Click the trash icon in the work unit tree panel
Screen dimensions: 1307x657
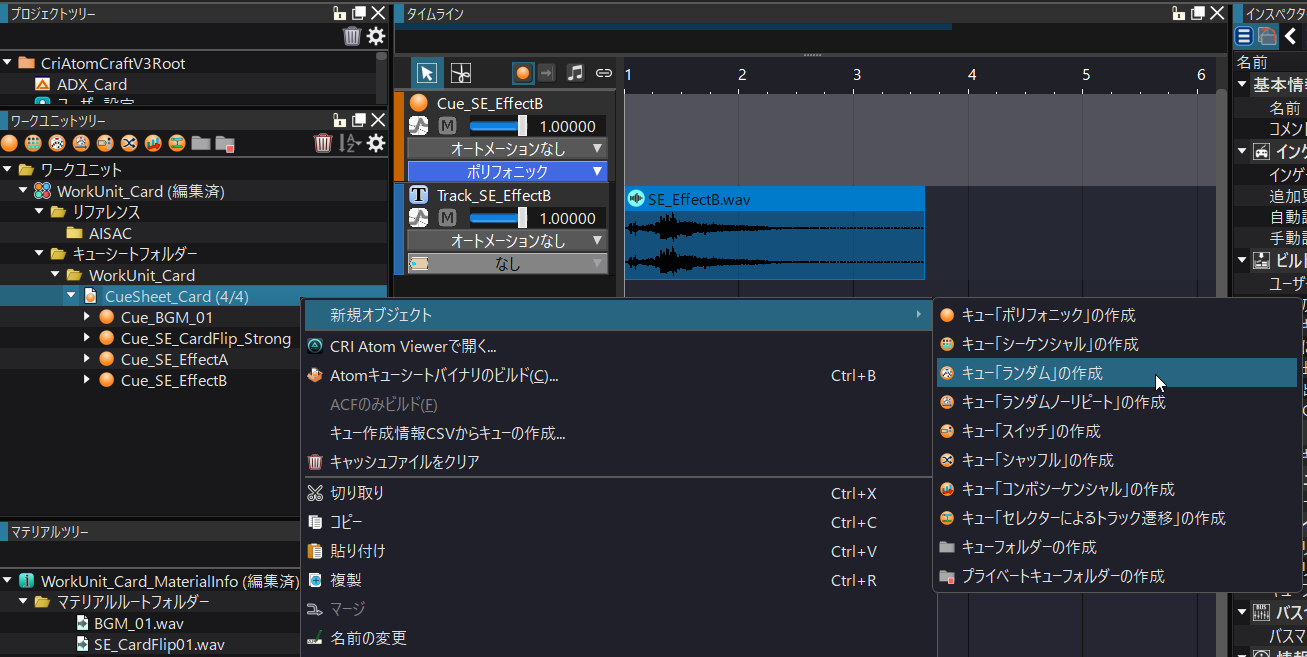(322, 143)
